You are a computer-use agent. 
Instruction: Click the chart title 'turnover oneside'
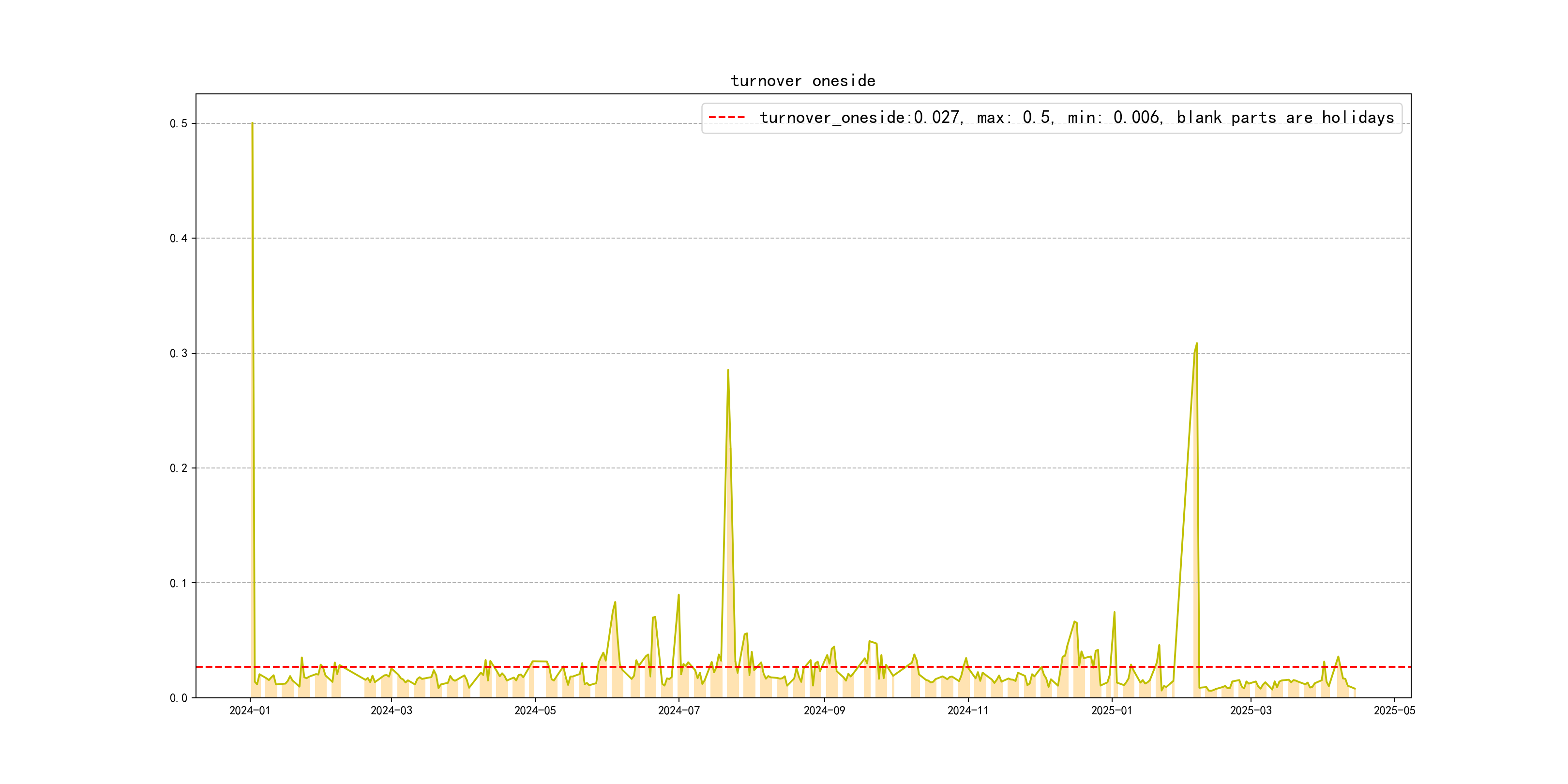click(x=802, y=81)
